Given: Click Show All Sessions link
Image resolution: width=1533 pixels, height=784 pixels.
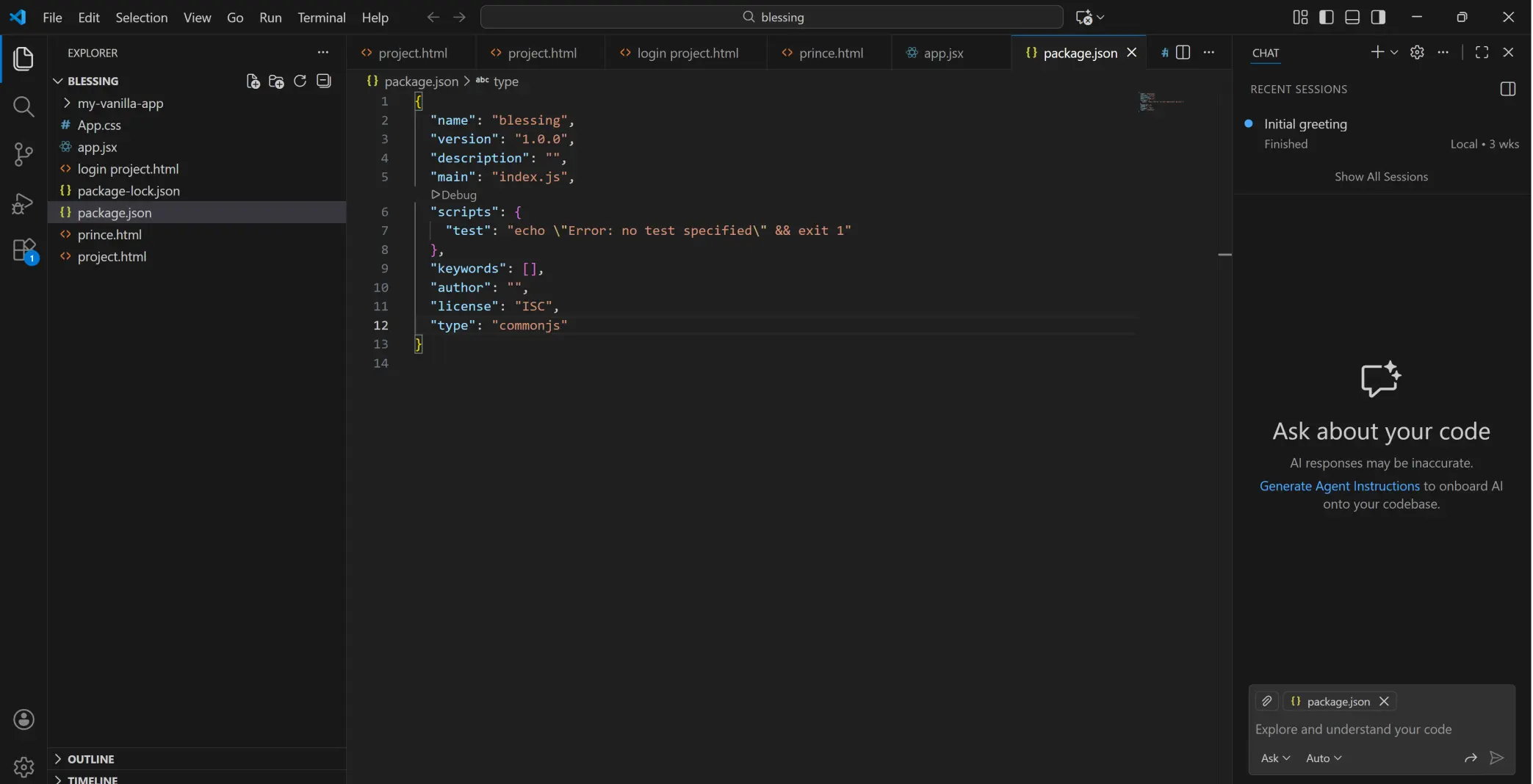Looking at the screenshot, I should [x=1380, y=176].
